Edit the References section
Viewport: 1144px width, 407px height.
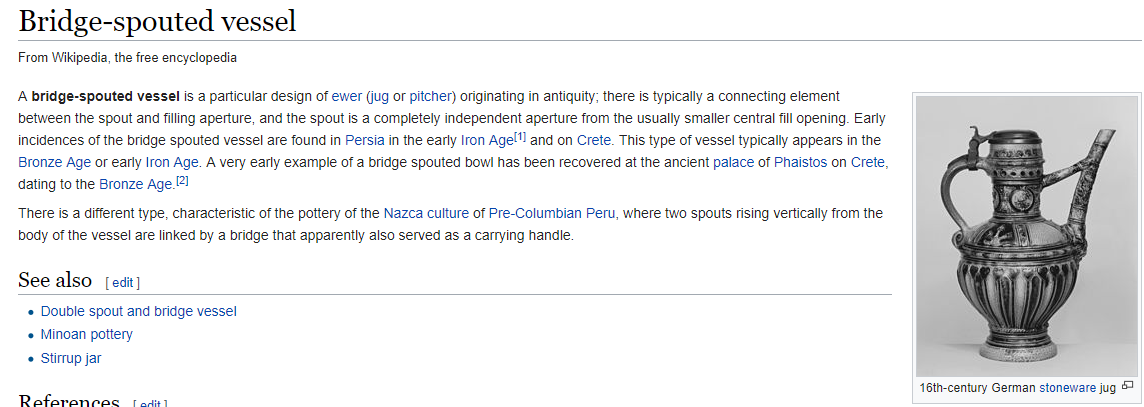(x=149, y=403)
